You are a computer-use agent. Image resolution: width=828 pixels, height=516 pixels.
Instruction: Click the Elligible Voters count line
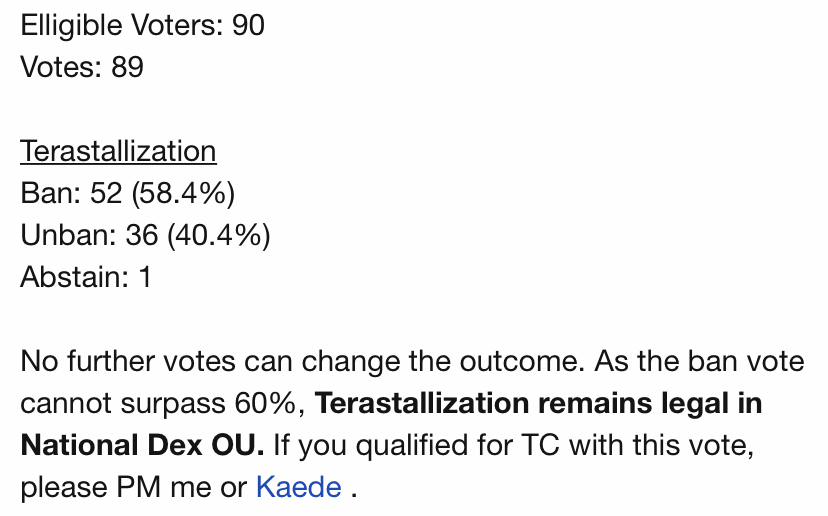click(142, 24)
